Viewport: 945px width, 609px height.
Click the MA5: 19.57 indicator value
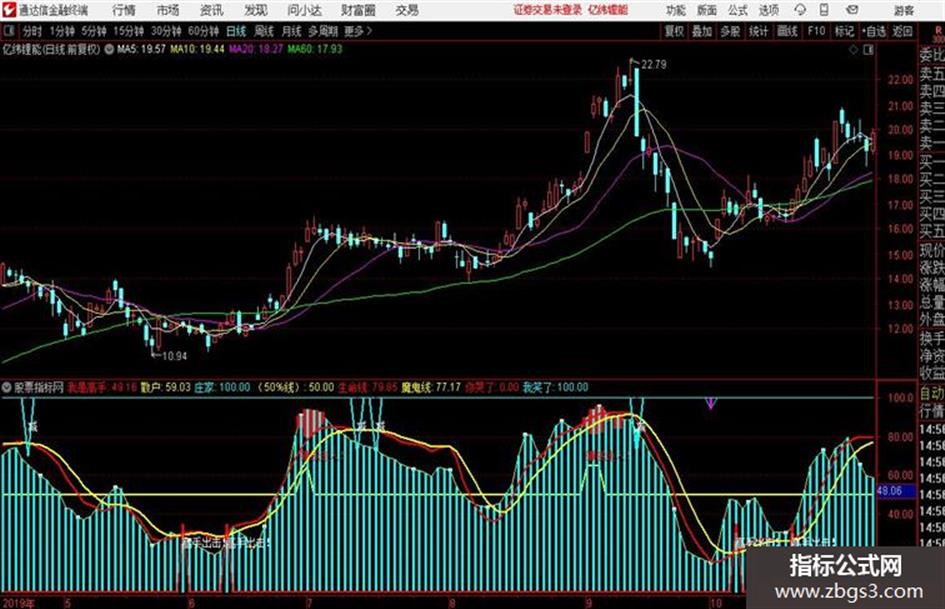[x=141, y=49]
